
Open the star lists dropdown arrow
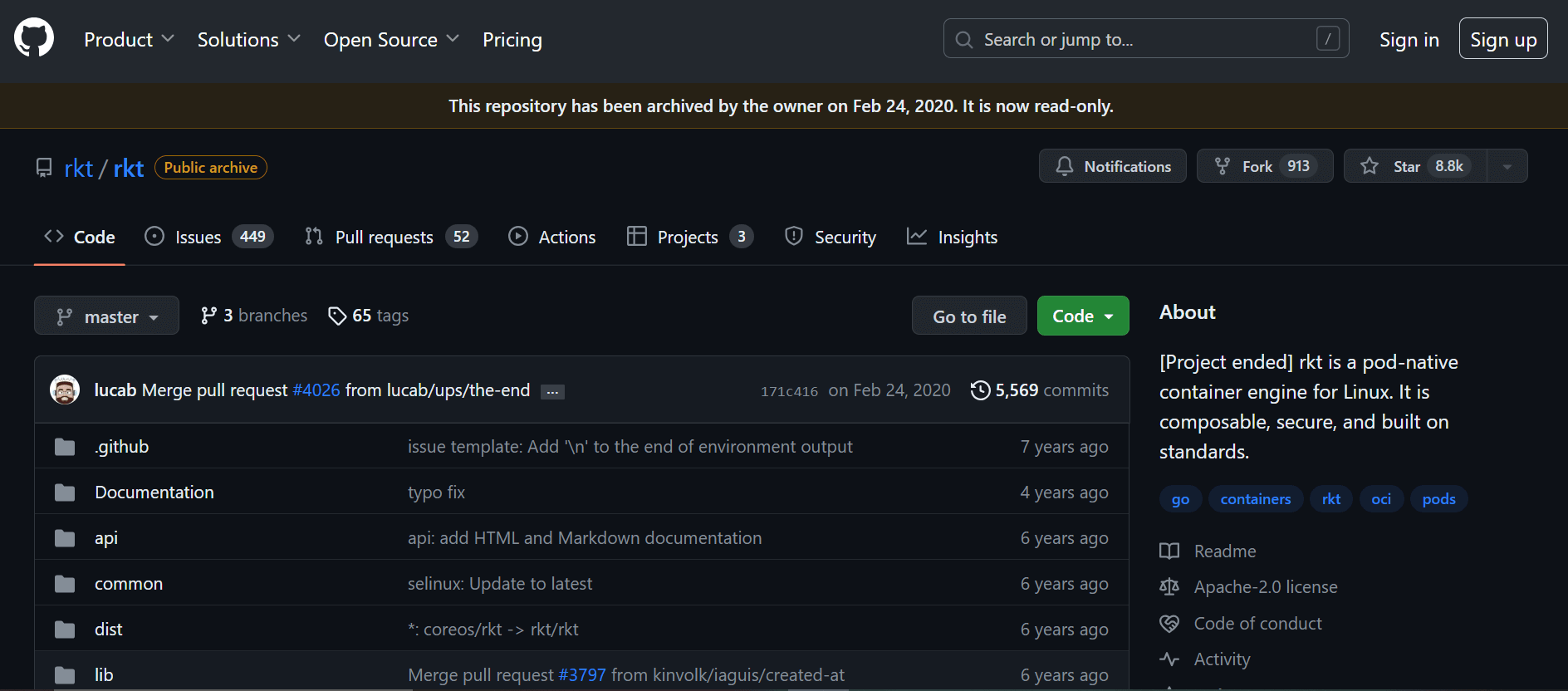pyautogui.click(x=1507, y=166)
